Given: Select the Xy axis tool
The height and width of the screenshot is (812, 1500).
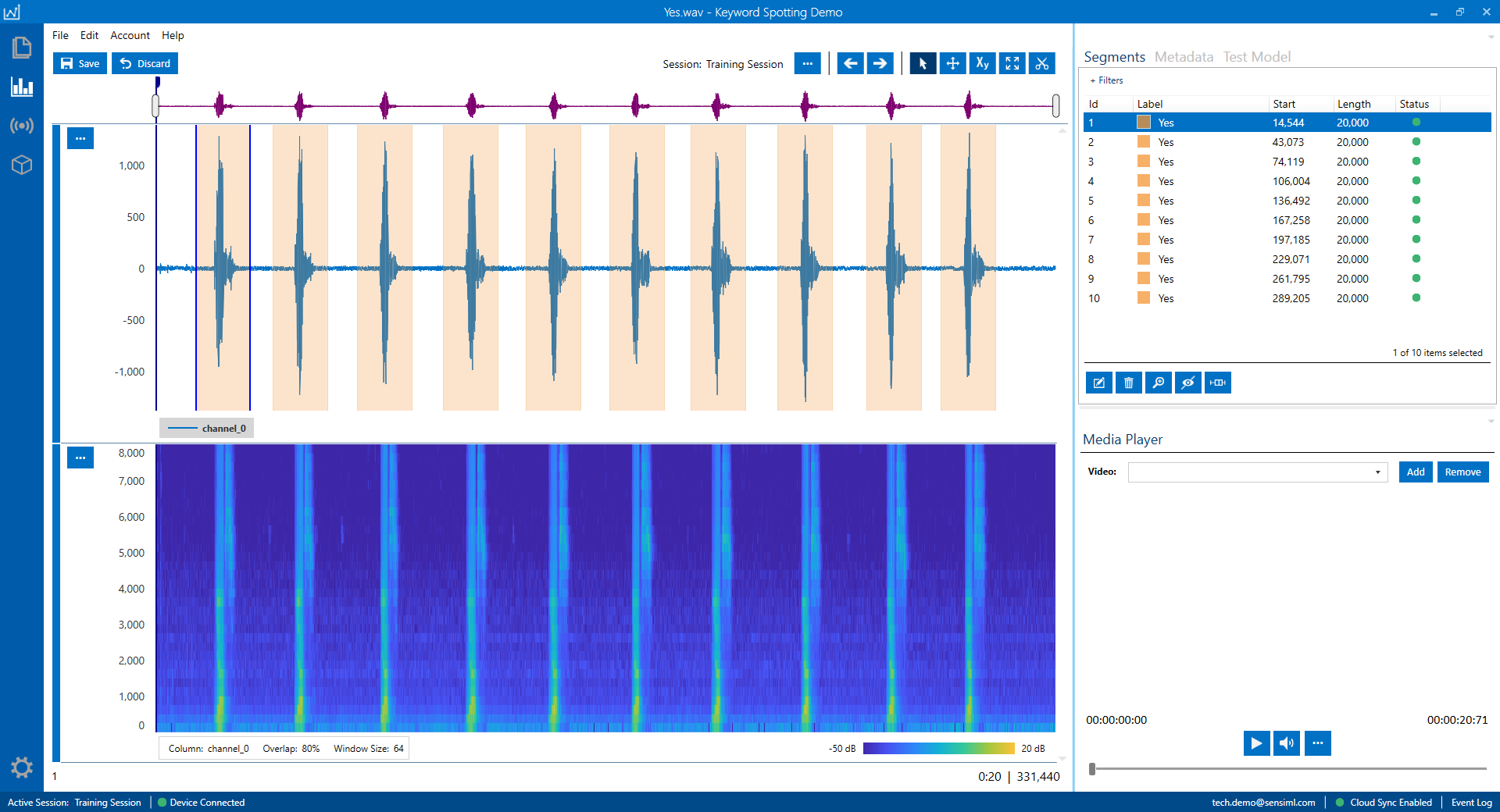Looking at the screenshot, I should [982, 64].
